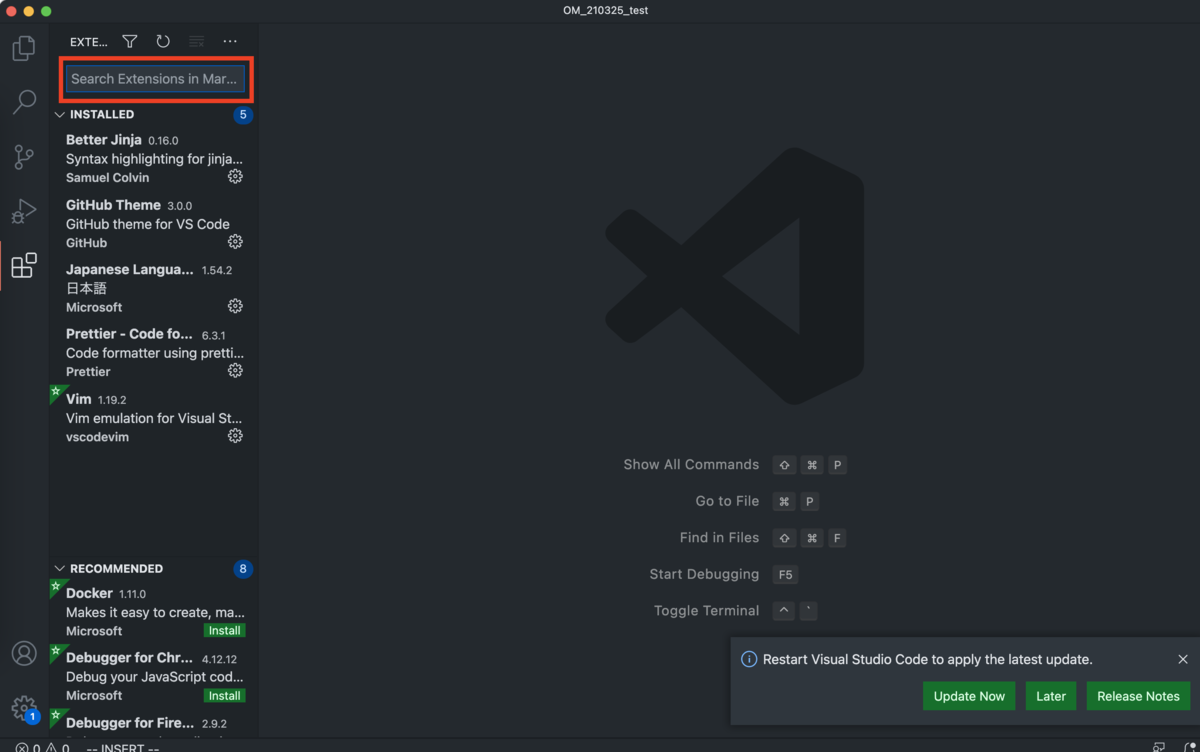Open manage settings for Prettier extension
Screen dimensions: 1200x752
[x=235, y=370]
